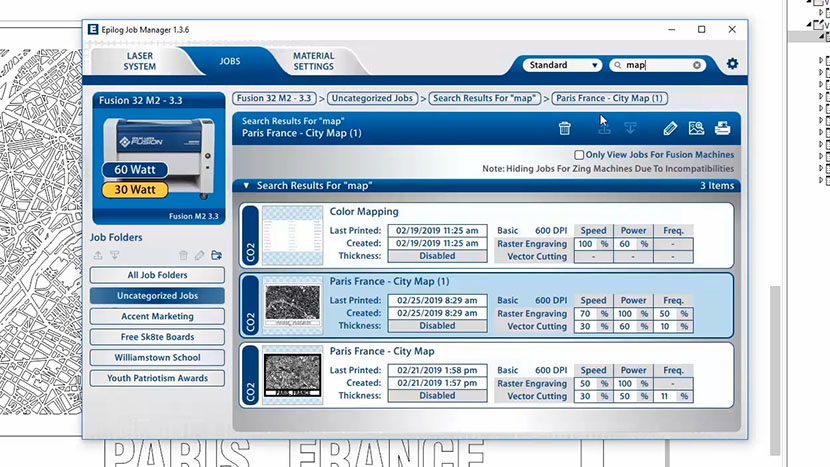This screenshot has height=467, width=830.
Task: Open the Material Settings tab
Action: pyautogui.click(x=313, y=62)
